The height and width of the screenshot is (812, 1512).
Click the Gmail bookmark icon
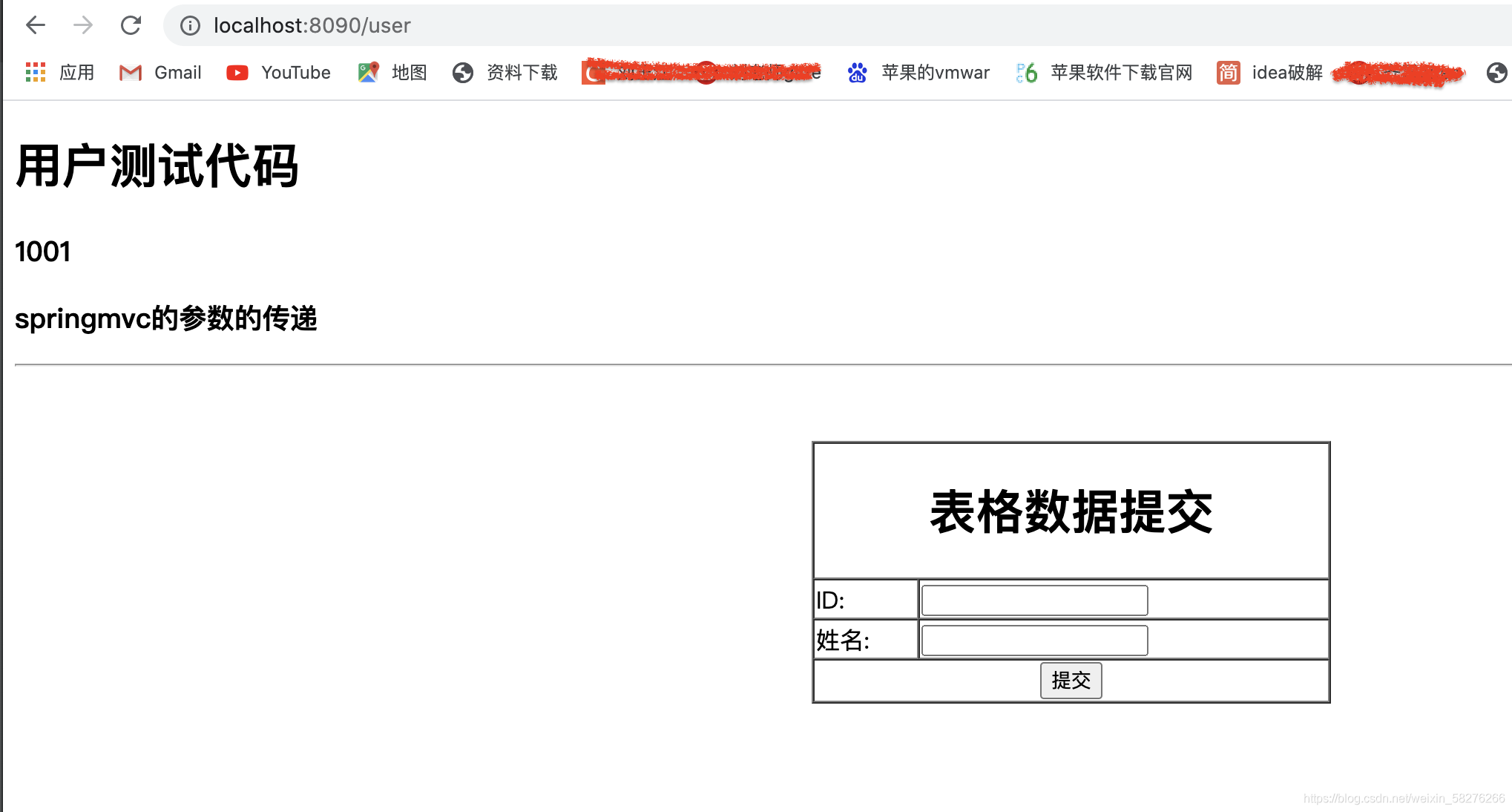point(129,72)
